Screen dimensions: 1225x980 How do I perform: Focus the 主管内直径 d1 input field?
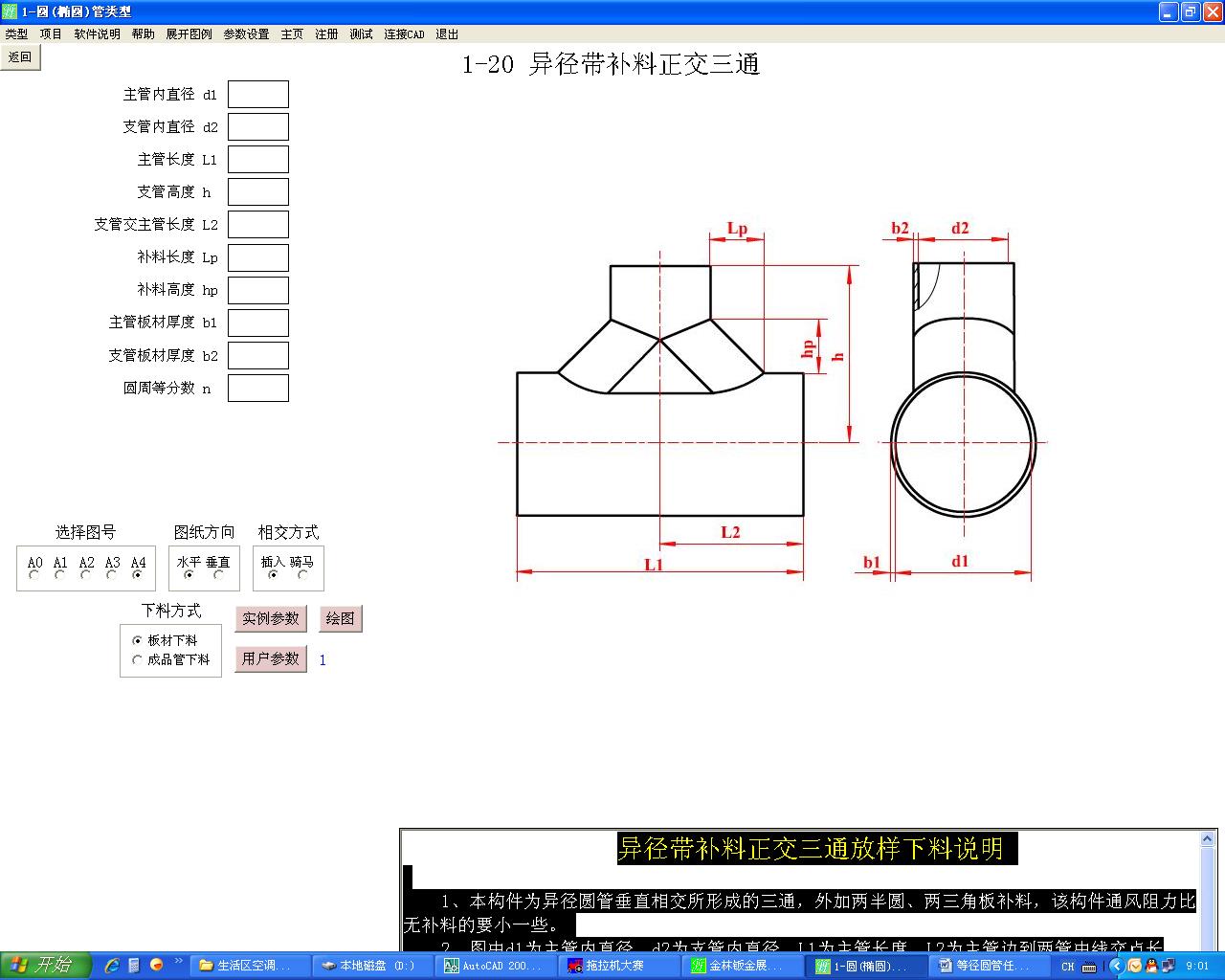click(258, 94)
